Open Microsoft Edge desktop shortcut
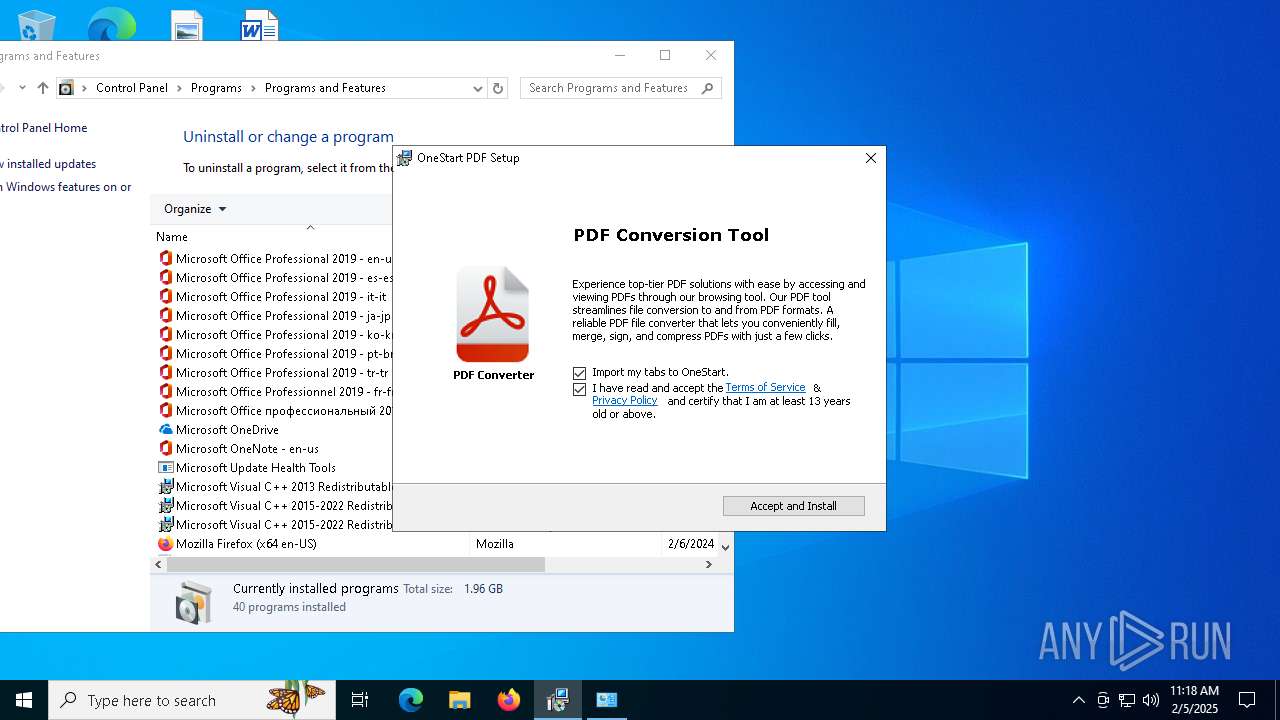The width and height of the screenshot is (1280, 720). (111, 24)
